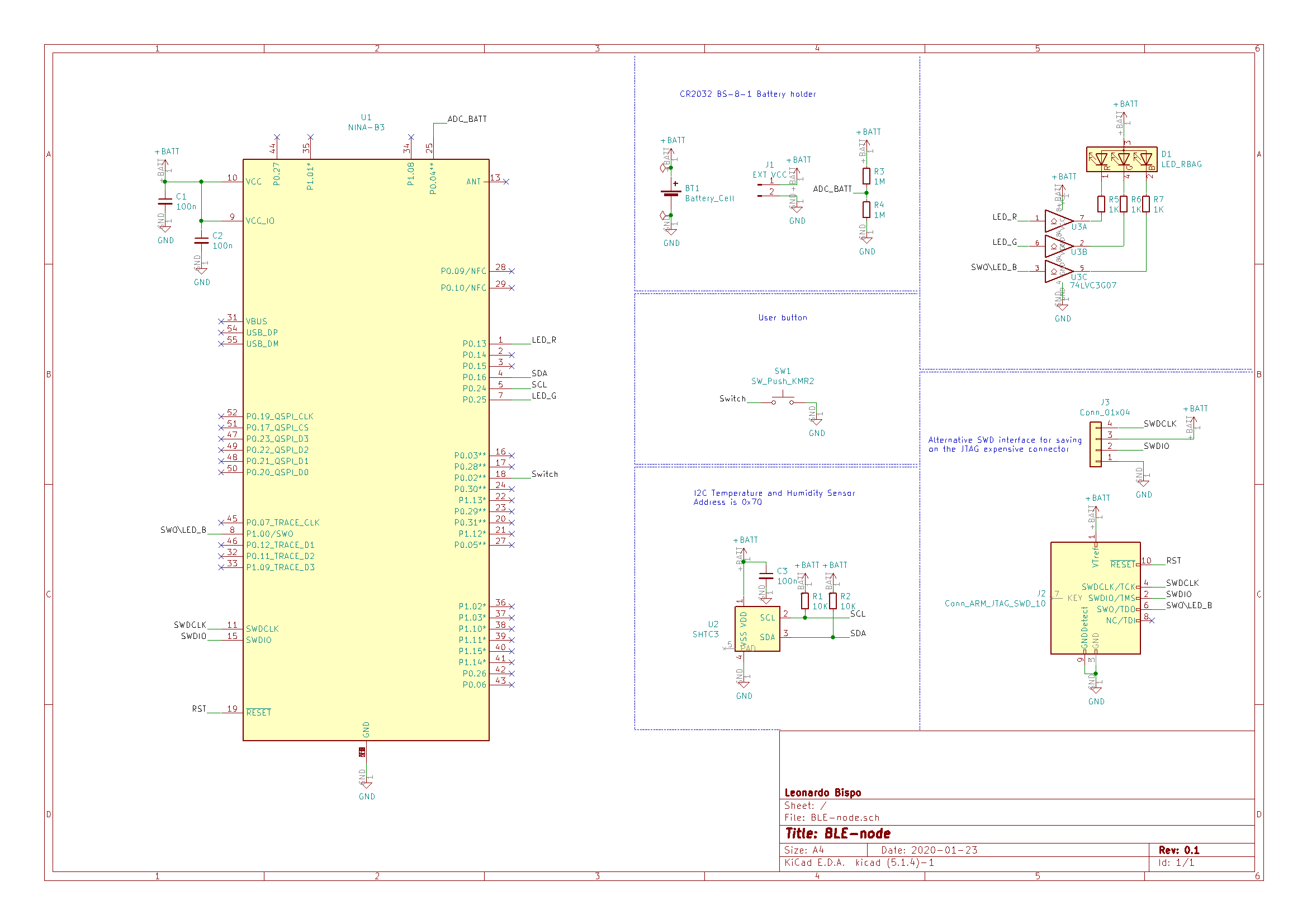Click the 'CR2032 BS-8-1 Battery holder' note
This screenshot has height=924, width=1307.
(747, 94)
